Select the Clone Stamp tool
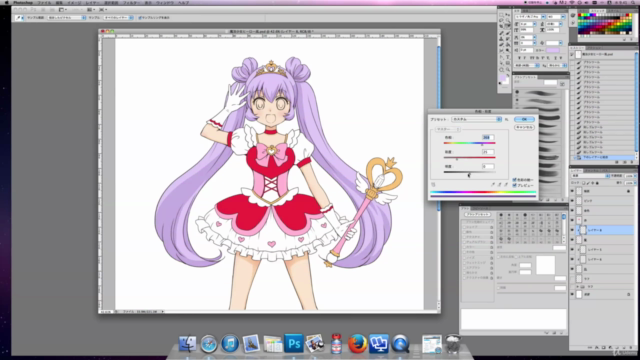The image size is (640, 360). click(x=501, y=39)
